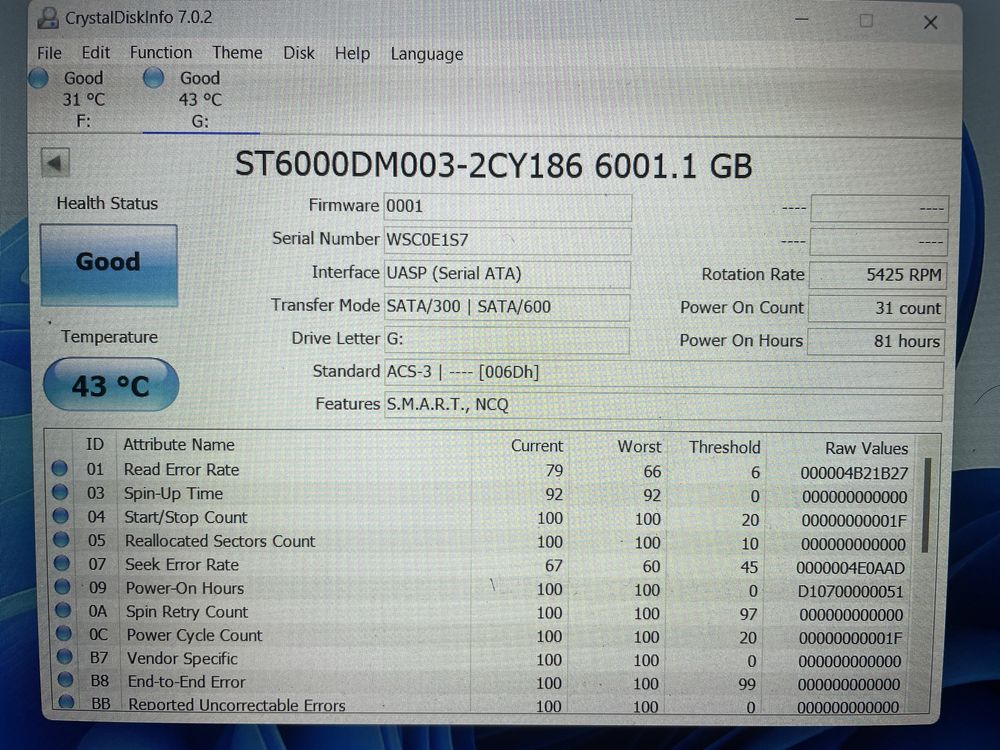This screenshot has width=1000, height=750.
Task: Select the Vendor Specific attribute name
Action: coord(182,658)
